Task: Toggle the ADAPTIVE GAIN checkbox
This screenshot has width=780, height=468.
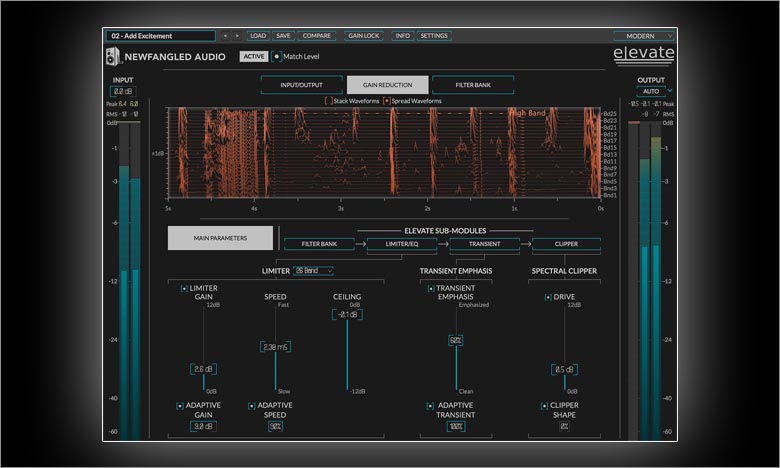Action: pyautogui.click(x=180, y=406)
